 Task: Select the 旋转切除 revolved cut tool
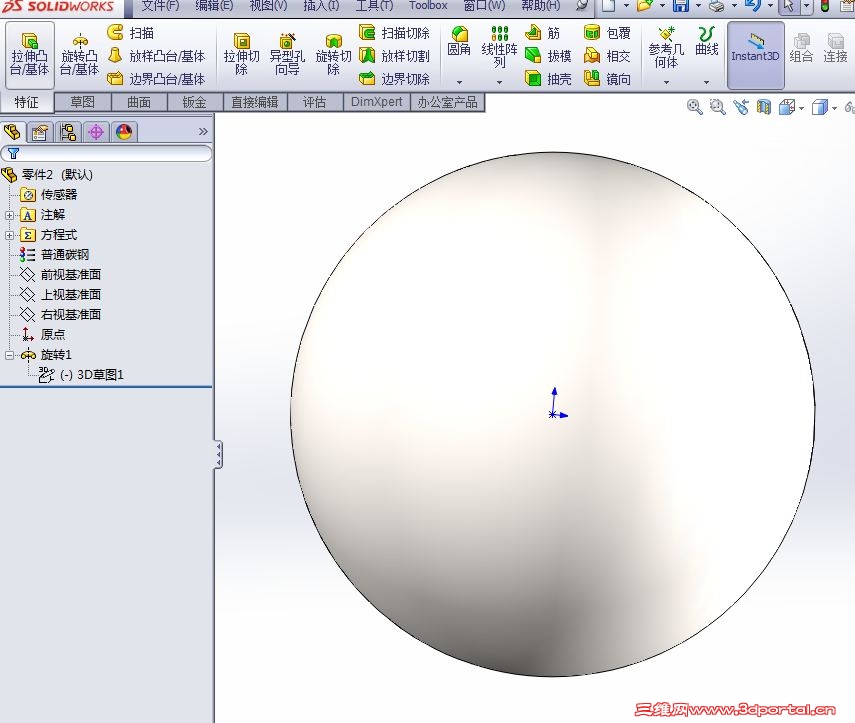[x=333, y=55]
